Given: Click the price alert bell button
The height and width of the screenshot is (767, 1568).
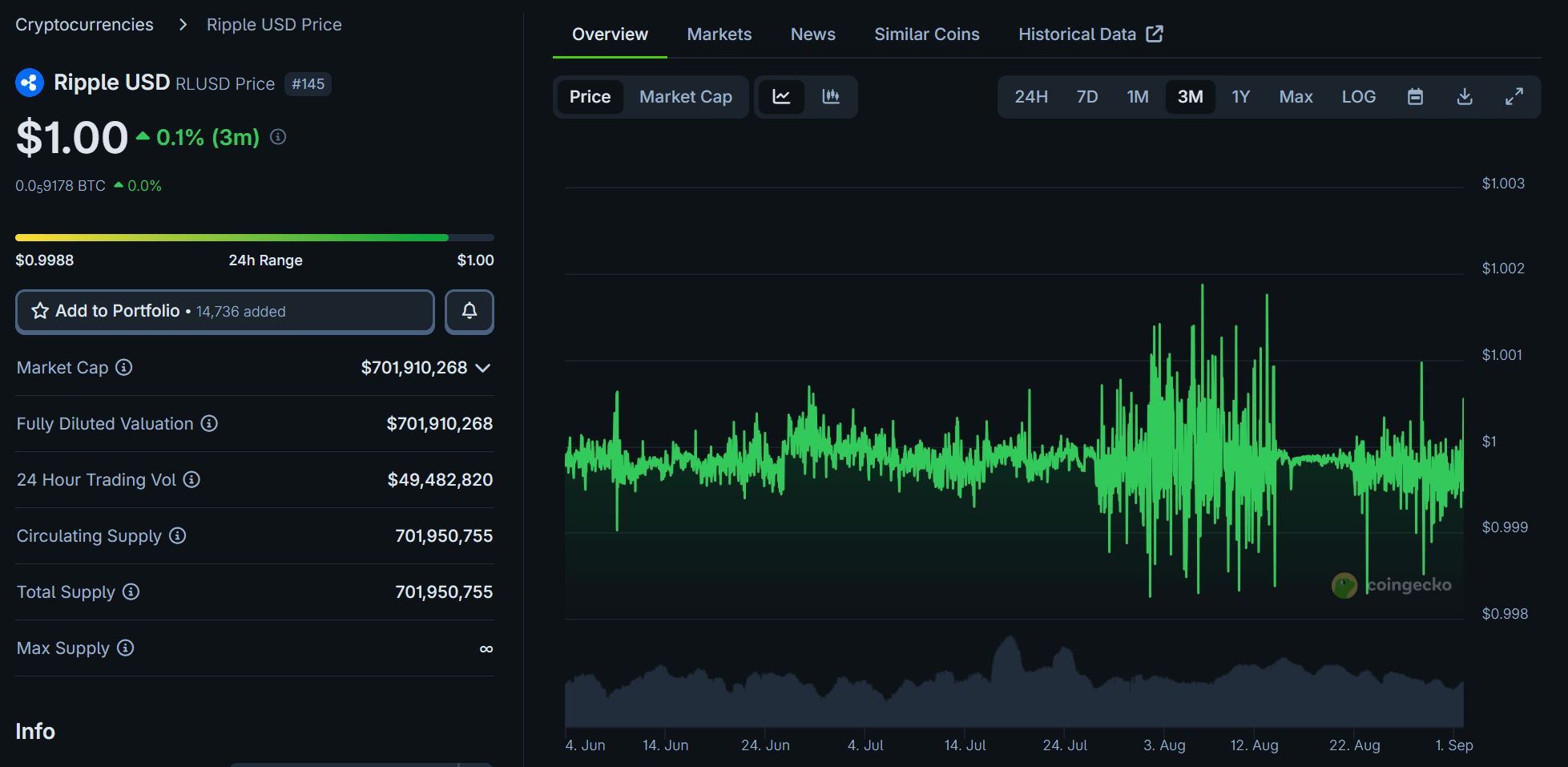Looking at the screenshot, I should point(470,312).
